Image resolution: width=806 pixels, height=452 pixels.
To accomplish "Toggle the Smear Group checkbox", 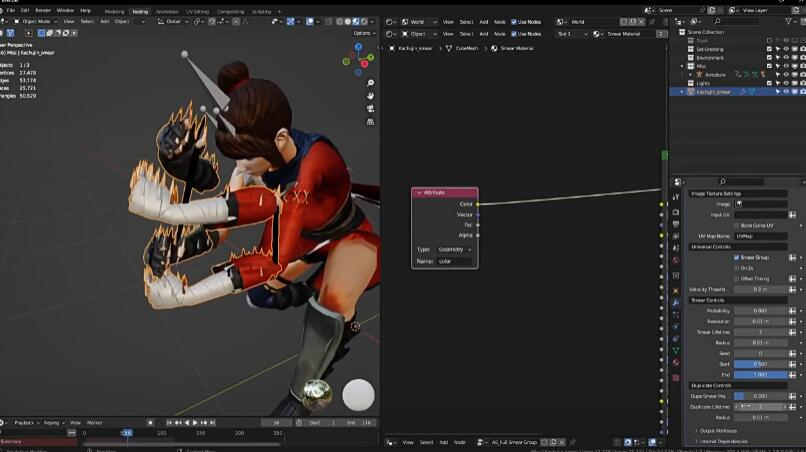I will point(736,257).
